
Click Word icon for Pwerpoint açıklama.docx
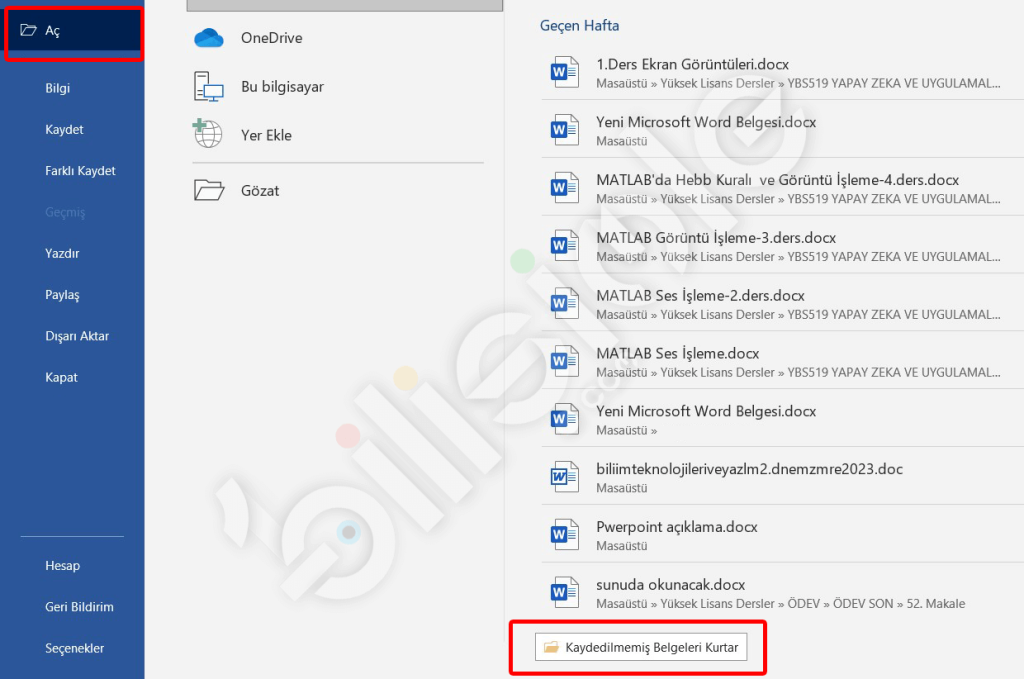565,535
